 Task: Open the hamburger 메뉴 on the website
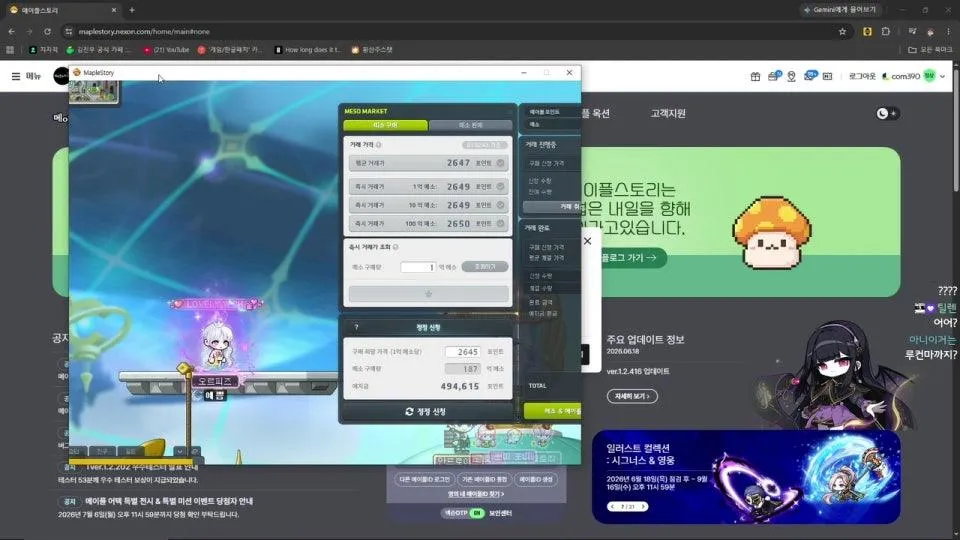26,76
